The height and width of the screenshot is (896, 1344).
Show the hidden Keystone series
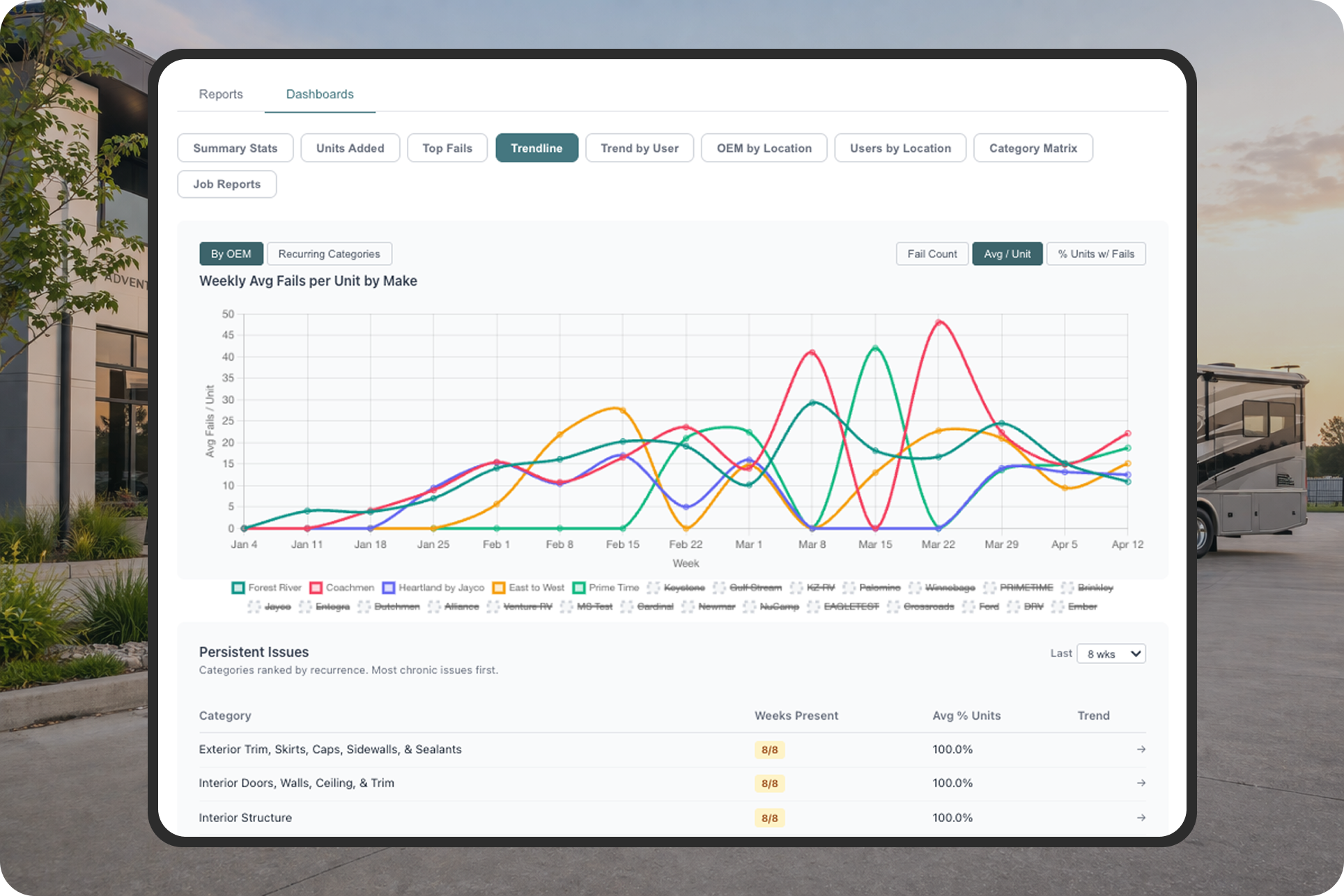tap(677, 587)
